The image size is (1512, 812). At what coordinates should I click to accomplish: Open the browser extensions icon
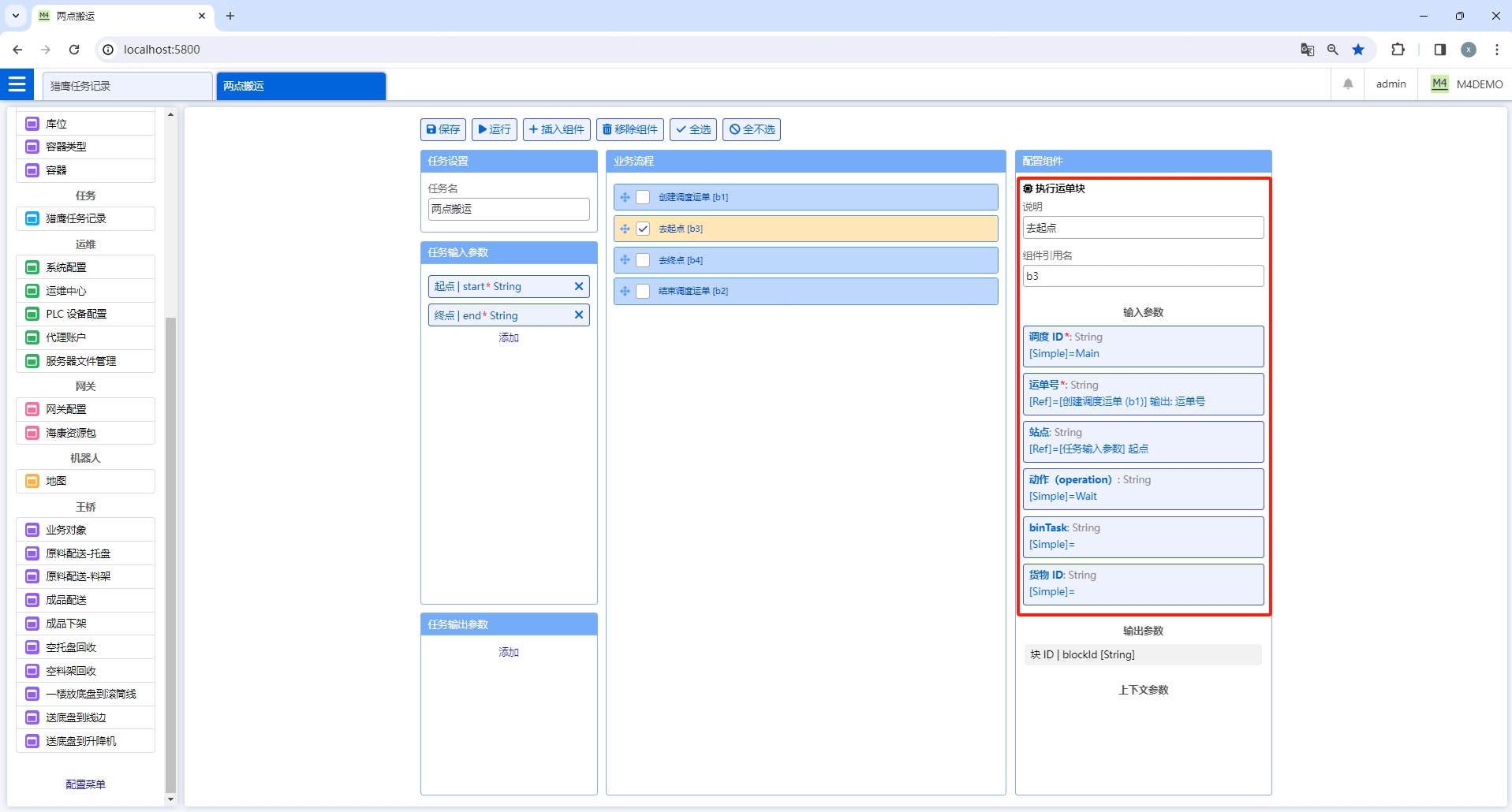click(1398, 50)
